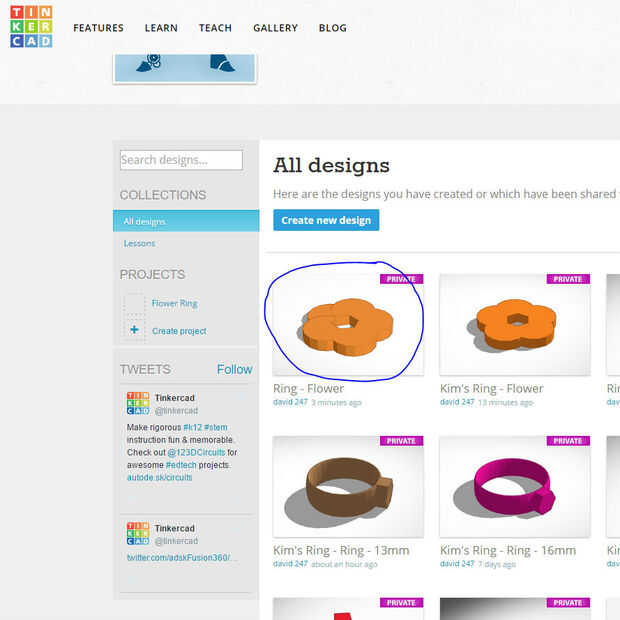Click Follow link in Tweets section

[234, 369]
